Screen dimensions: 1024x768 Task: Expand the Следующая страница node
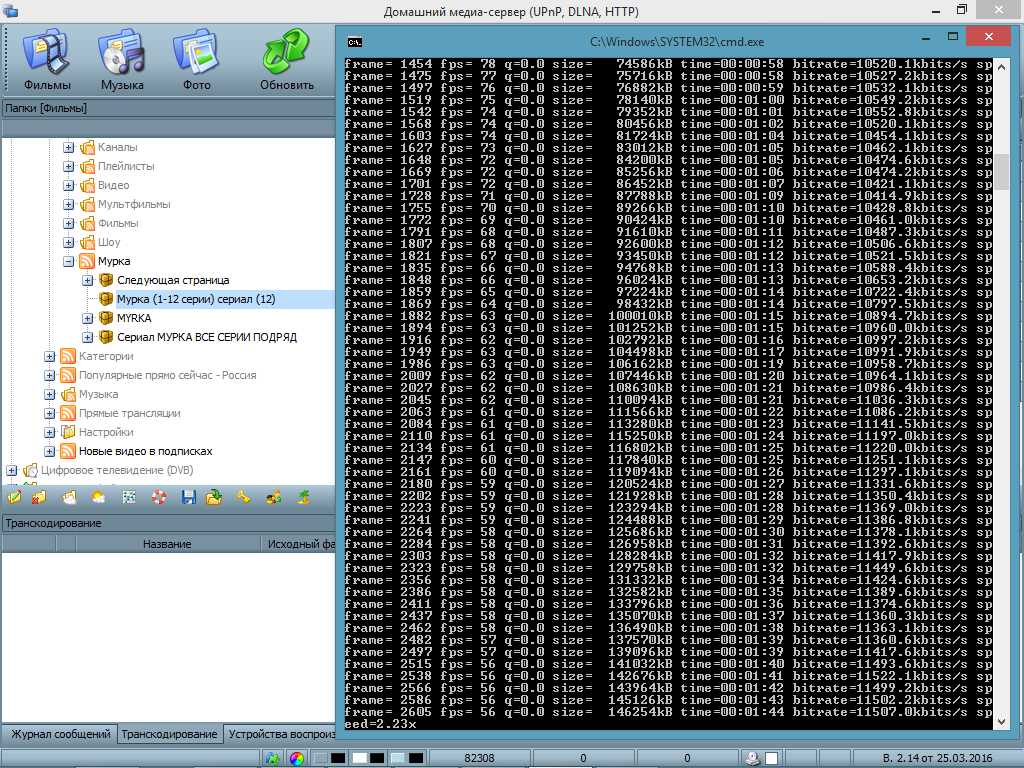click(x=88, y=280)
